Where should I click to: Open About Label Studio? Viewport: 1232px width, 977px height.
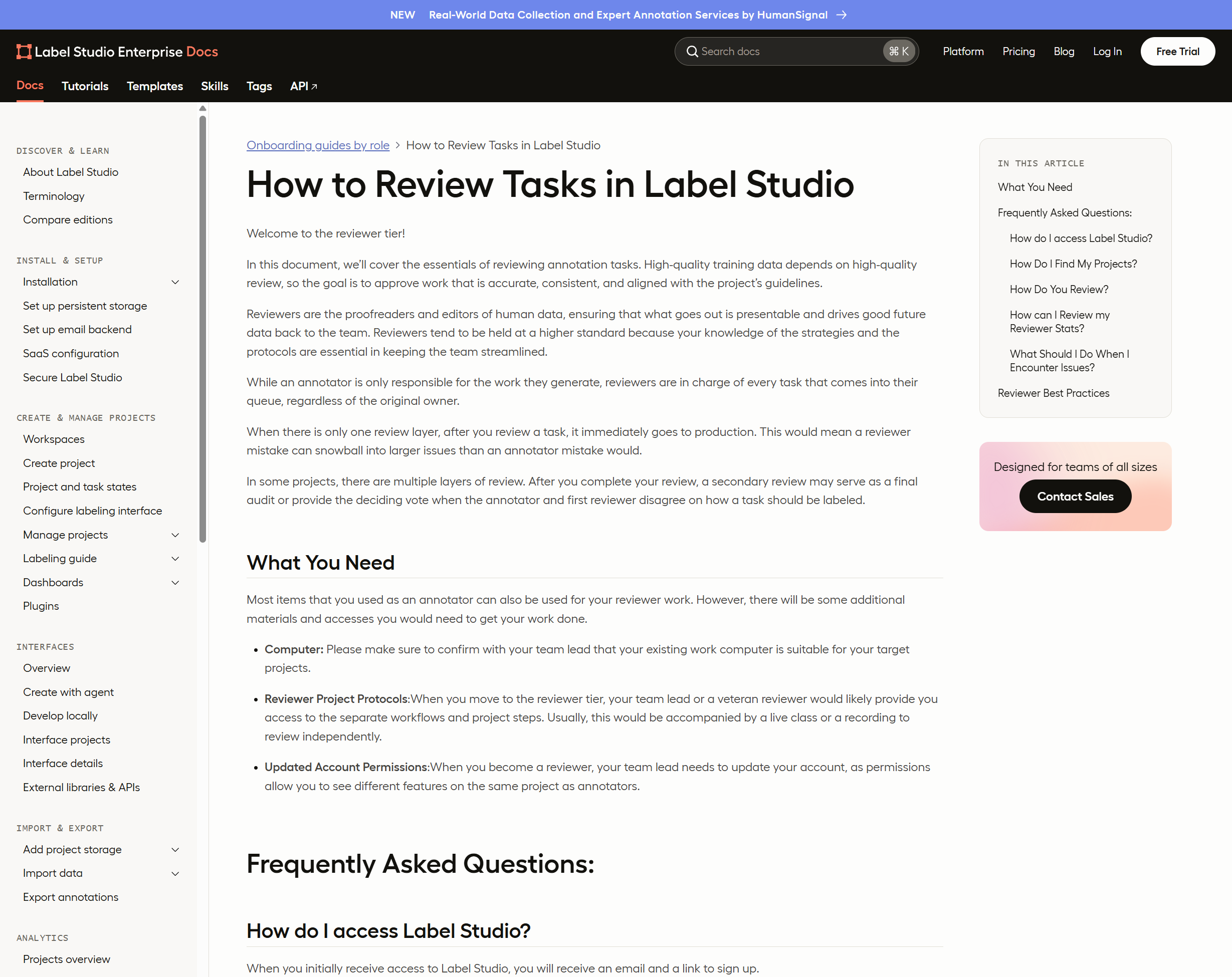click(71, 172)
